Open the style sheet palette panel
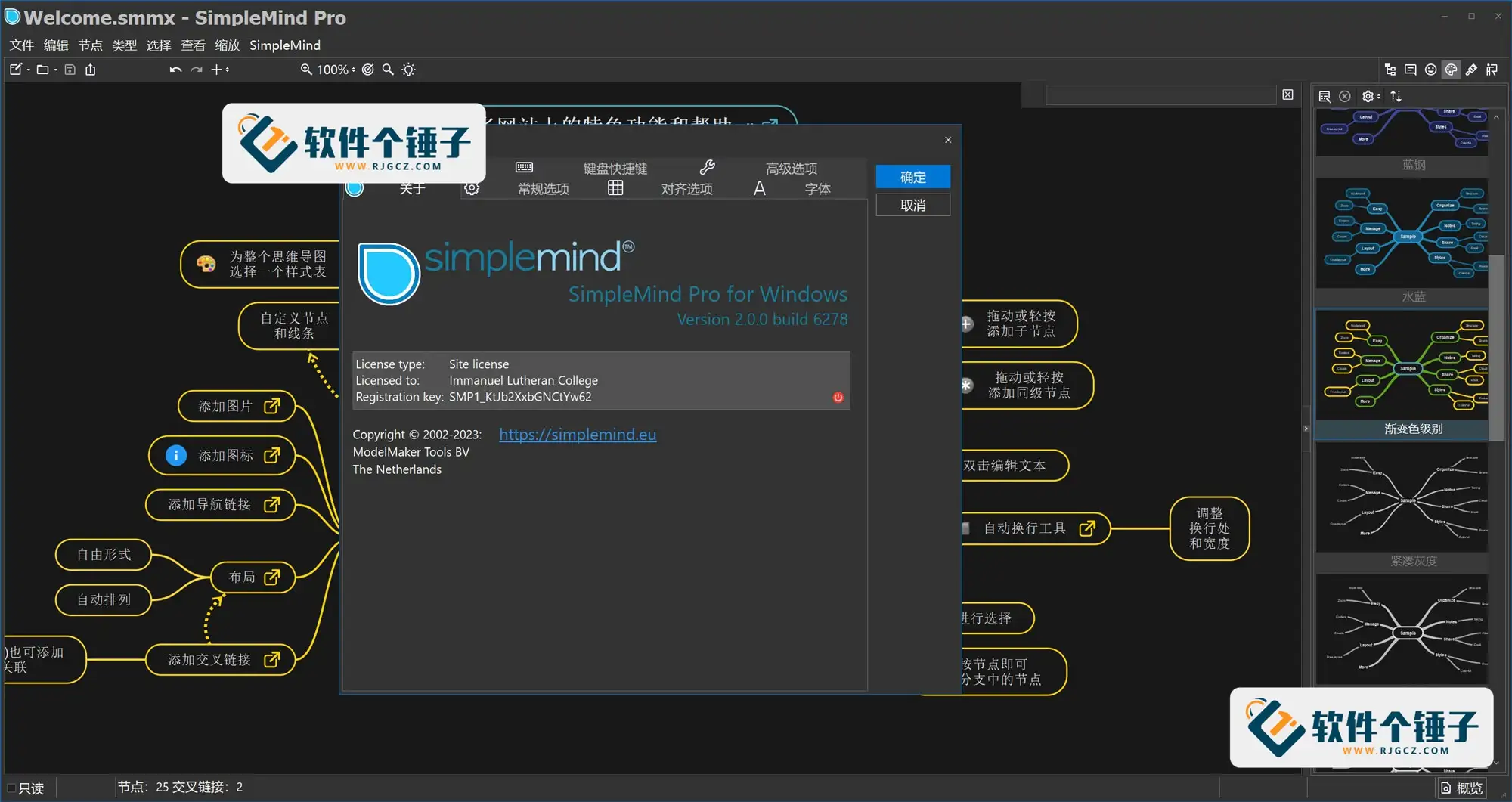This screenshot has width=1512, height=802. coord(1451,70)
